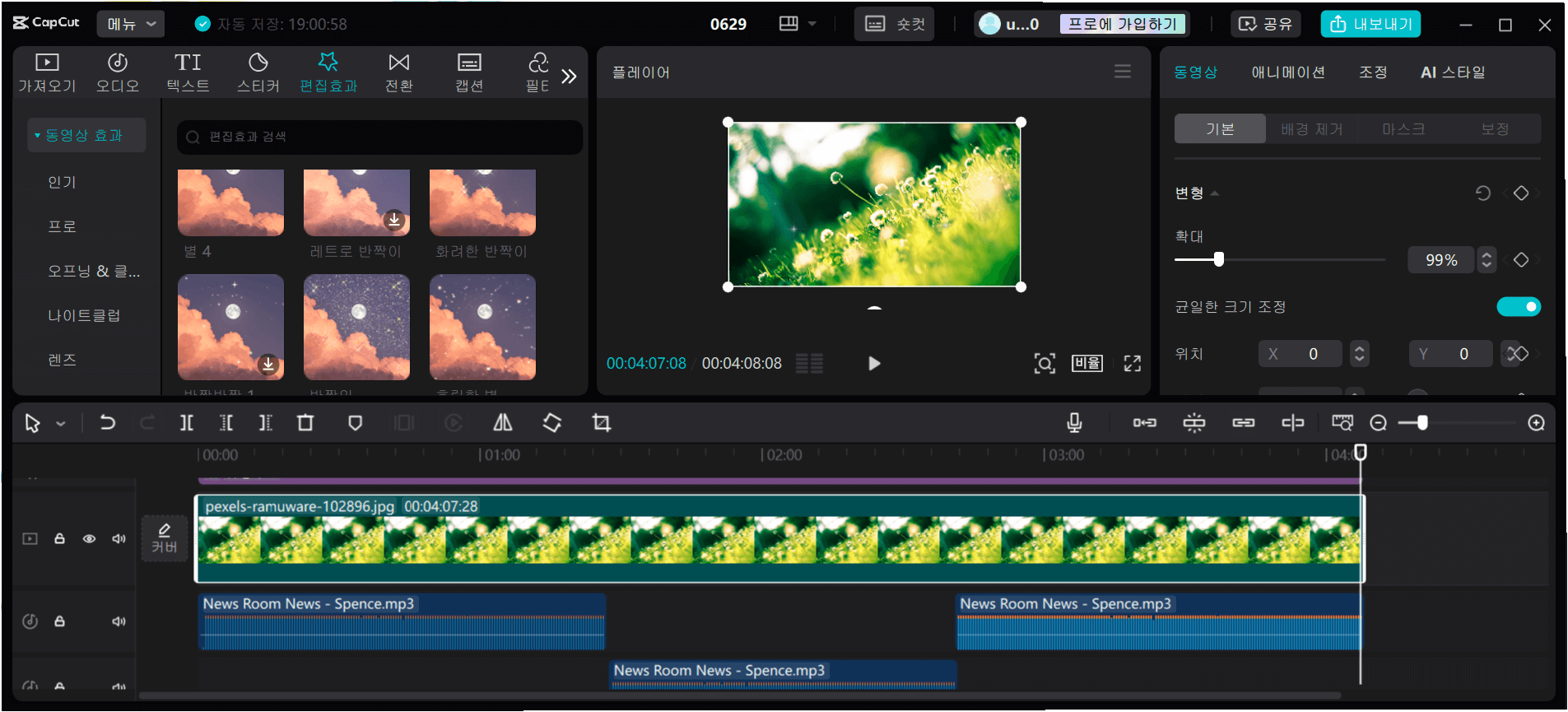Click the position X stepper arrows
The height and width of the screenshot is (712, 1568).
pyautogui.click(x=1360, y=353)
